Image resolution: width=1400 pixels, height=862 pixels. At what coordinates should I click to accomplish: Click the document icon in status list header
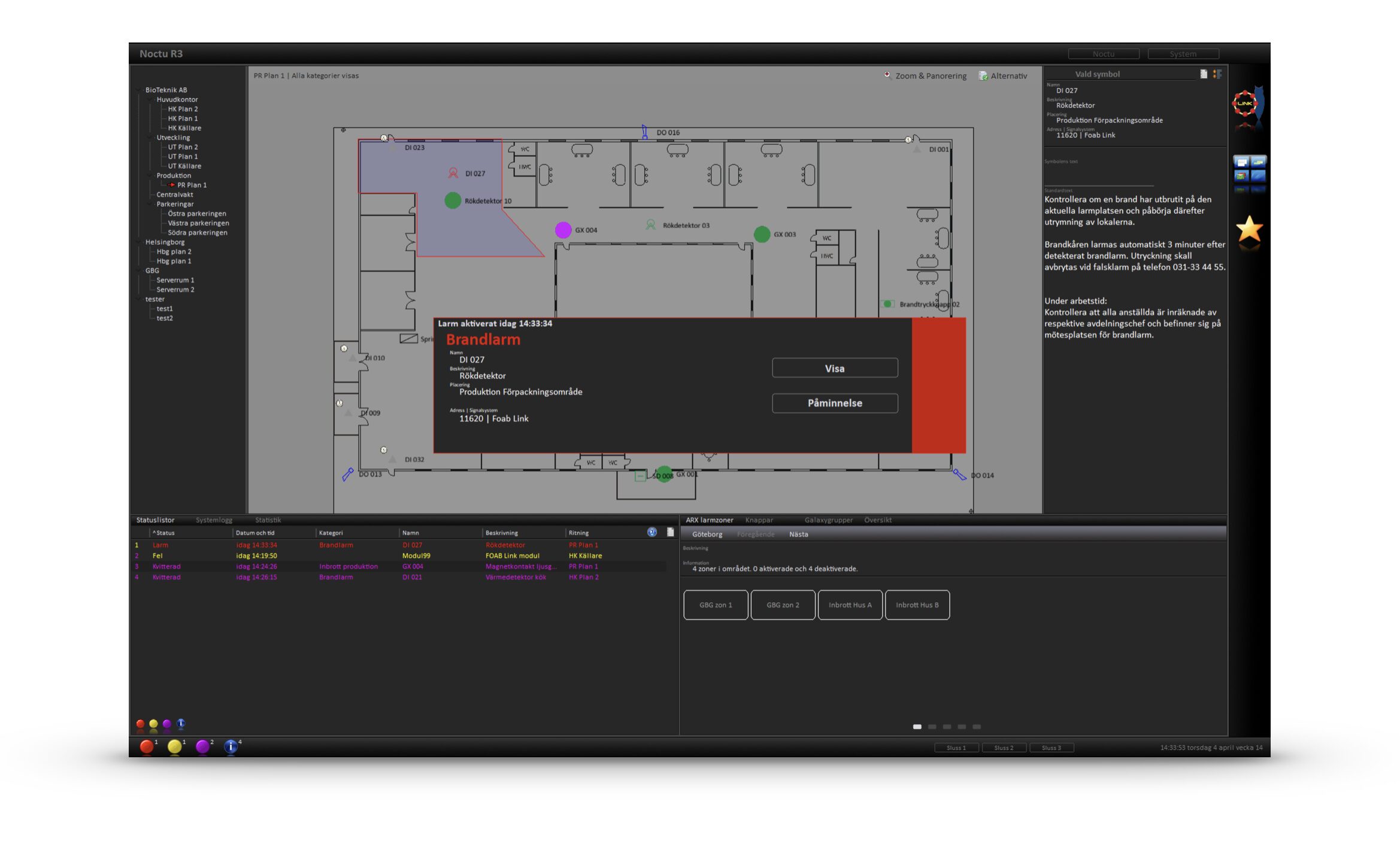click(x=670, y=532)
